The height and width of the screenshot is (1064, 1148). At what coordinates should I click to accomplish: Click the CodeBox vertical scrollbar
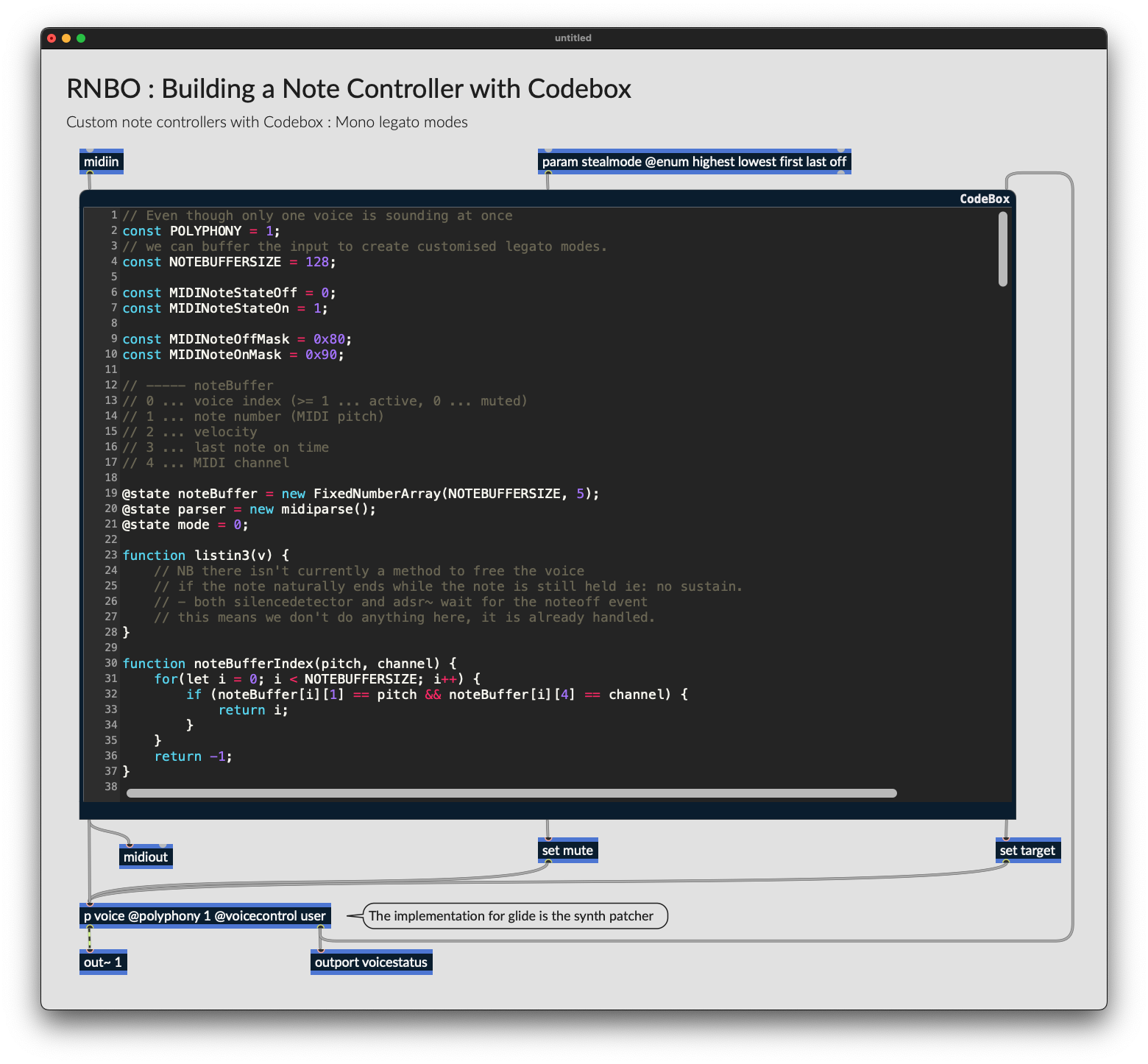pyautogui.click(x=1002, y=247)
